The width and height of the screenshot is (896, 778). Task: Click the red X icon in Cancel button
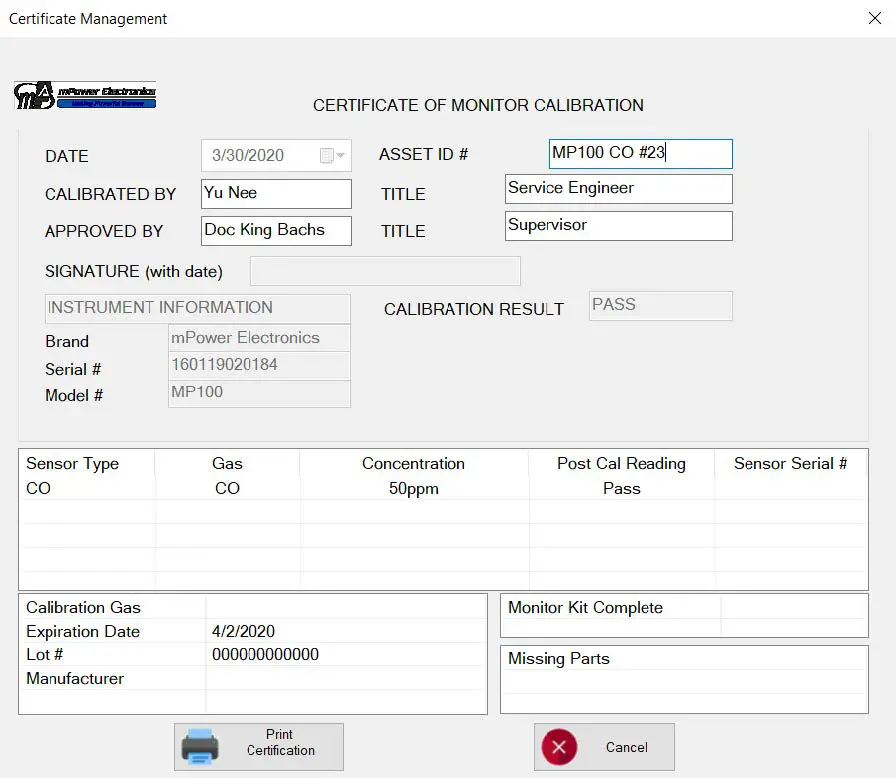[559, 746]
